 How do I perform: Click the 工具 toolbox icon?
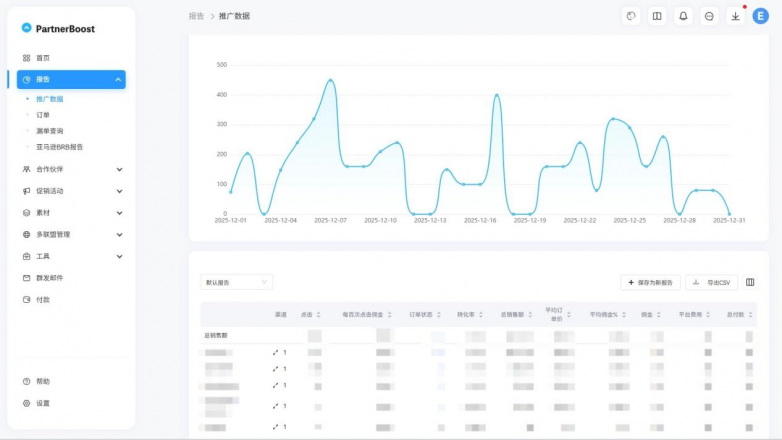point(26,256)
